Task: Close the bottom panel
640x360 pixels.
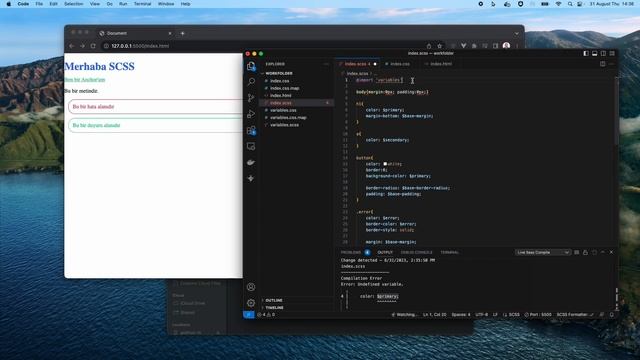Action: 611,253
